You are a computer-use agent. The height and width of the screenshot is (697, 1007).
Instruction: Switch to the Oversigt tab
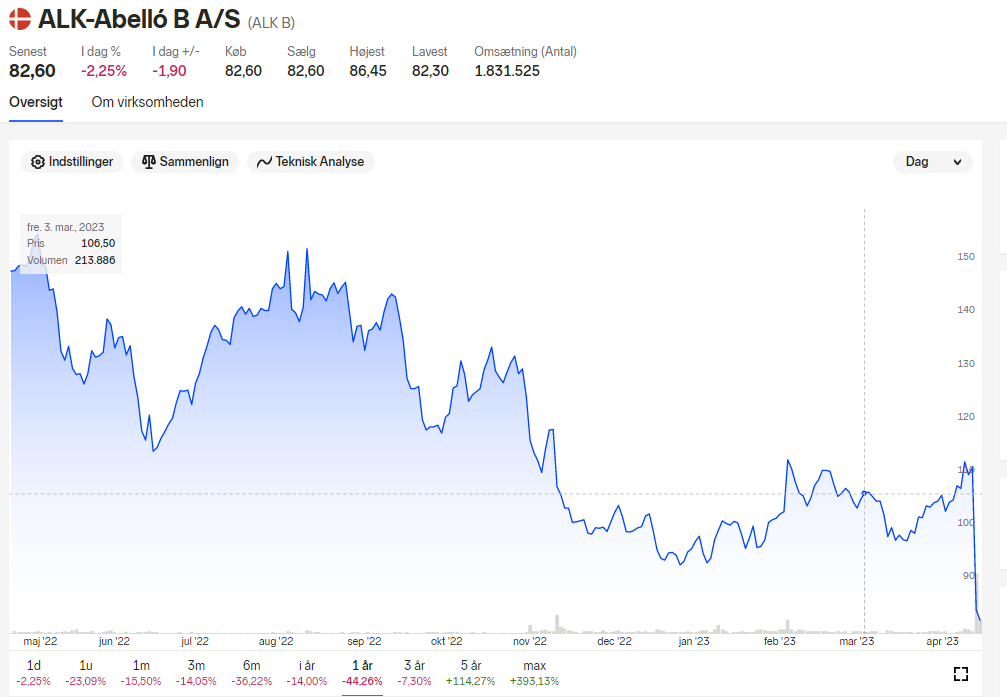[x=36, y=102]
